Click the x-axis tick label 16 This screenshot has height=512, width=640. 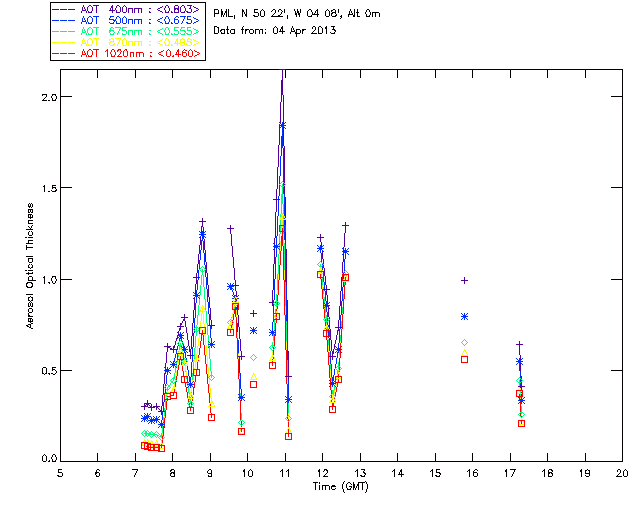click(x=473, y=473)
